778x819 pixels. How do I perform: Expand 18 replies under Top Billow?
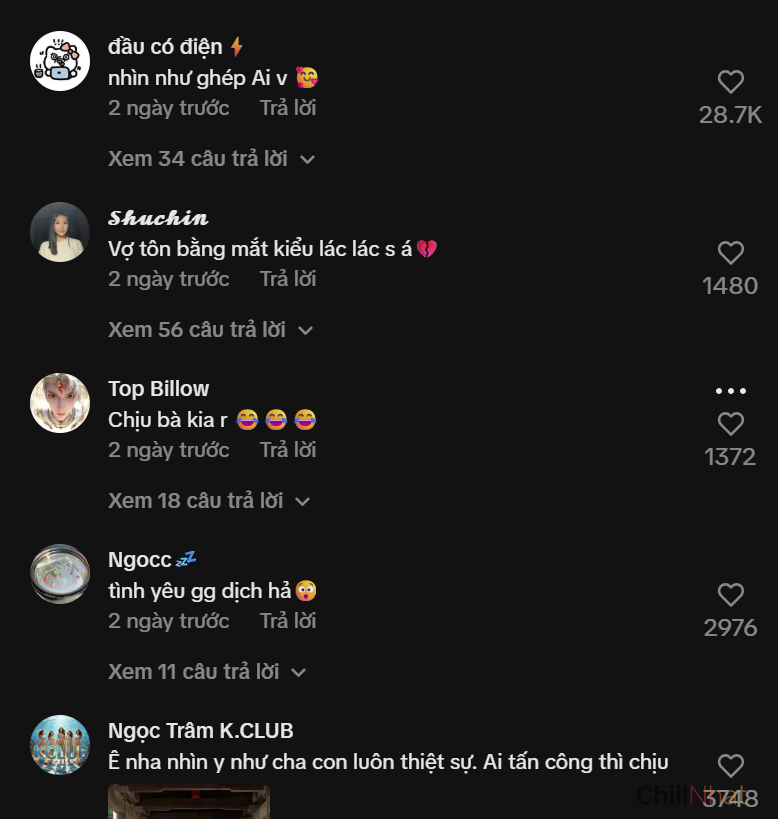coord(209,501)
